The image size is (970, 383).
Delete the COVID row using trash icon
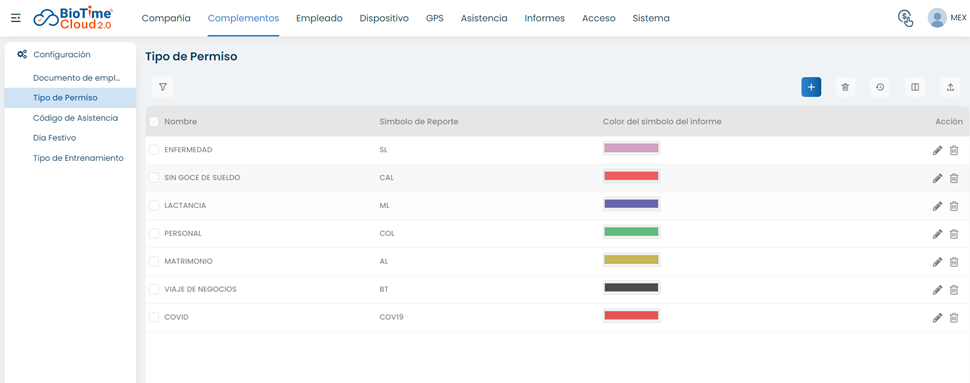954,317
